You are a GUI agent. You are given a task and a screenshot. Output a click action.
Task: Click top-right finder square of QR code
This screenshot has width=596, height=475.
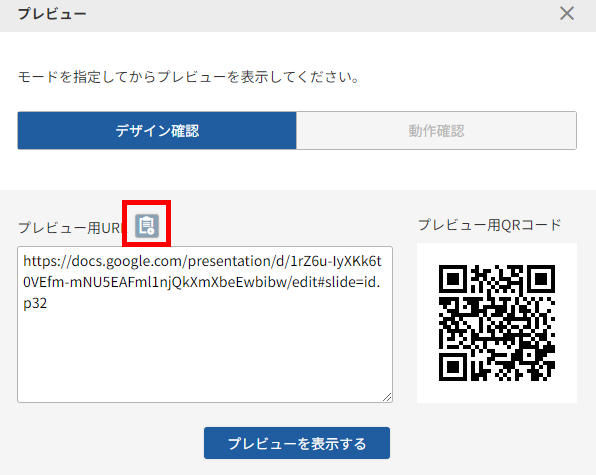(541, 279)
